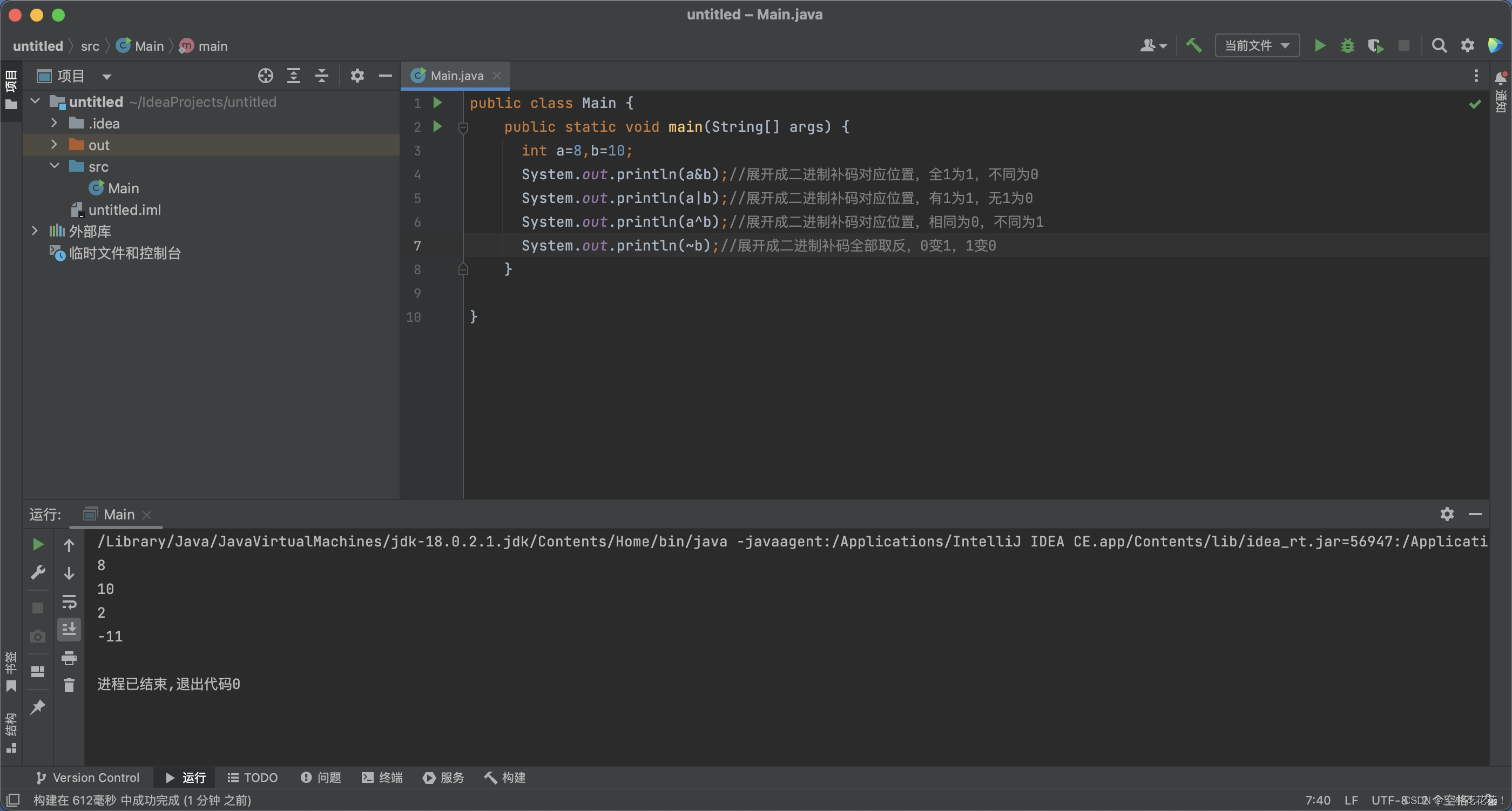Toggle the 书签 bookmarks side panel
This screenshot has height=811, width=1512.
tap(11, 671)
